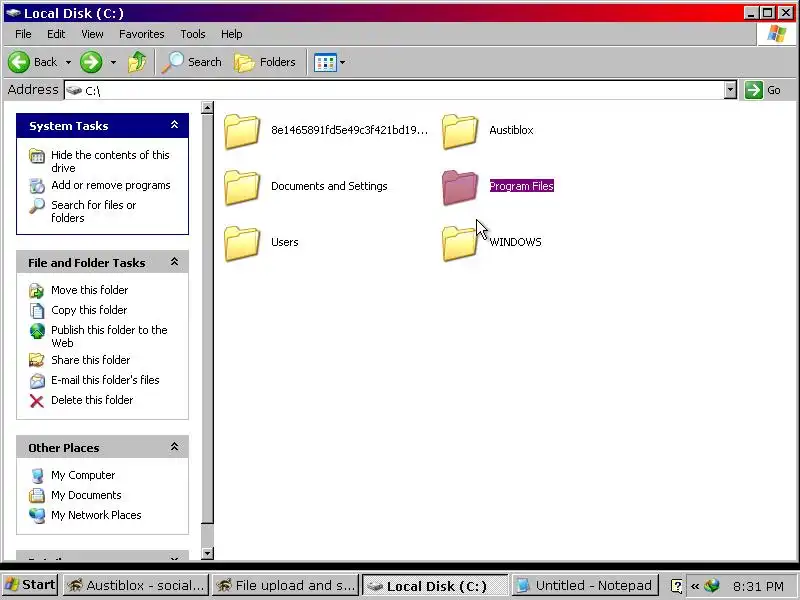Click the Documents and Settings name label

click(329, 186)
